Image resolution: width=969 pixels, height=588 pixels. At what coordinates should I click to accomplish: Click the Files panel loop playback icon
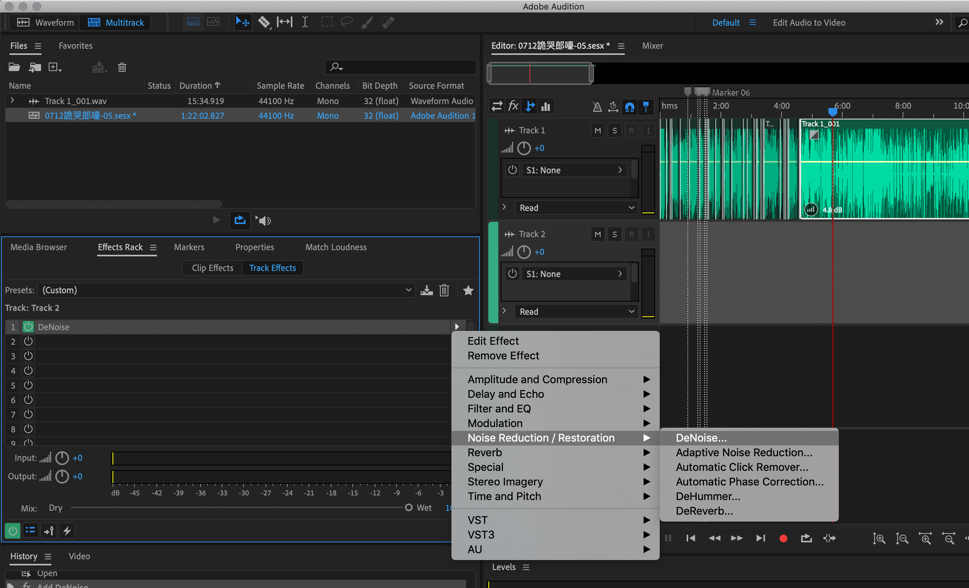240,220
